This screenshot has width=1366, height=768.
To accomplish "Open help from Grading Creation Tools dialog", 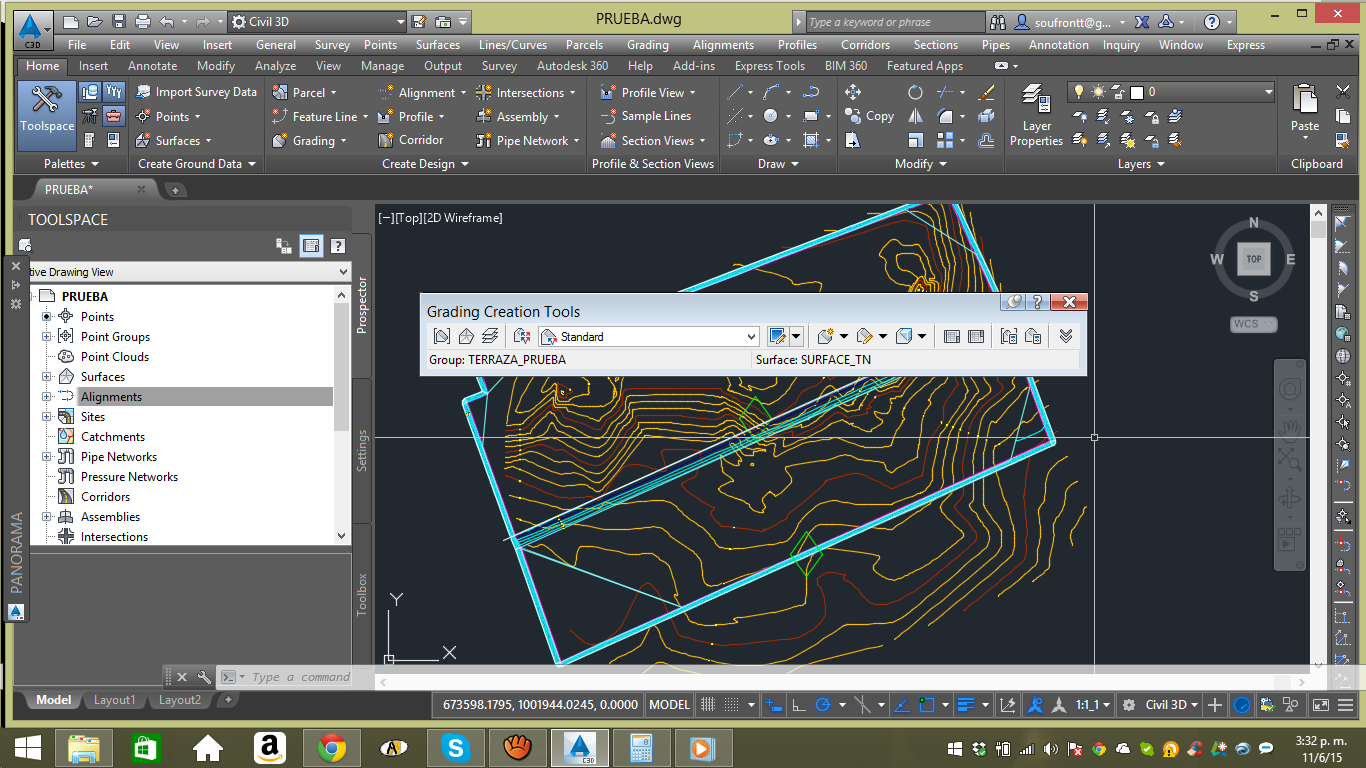I will click(x=1036, y=302).
